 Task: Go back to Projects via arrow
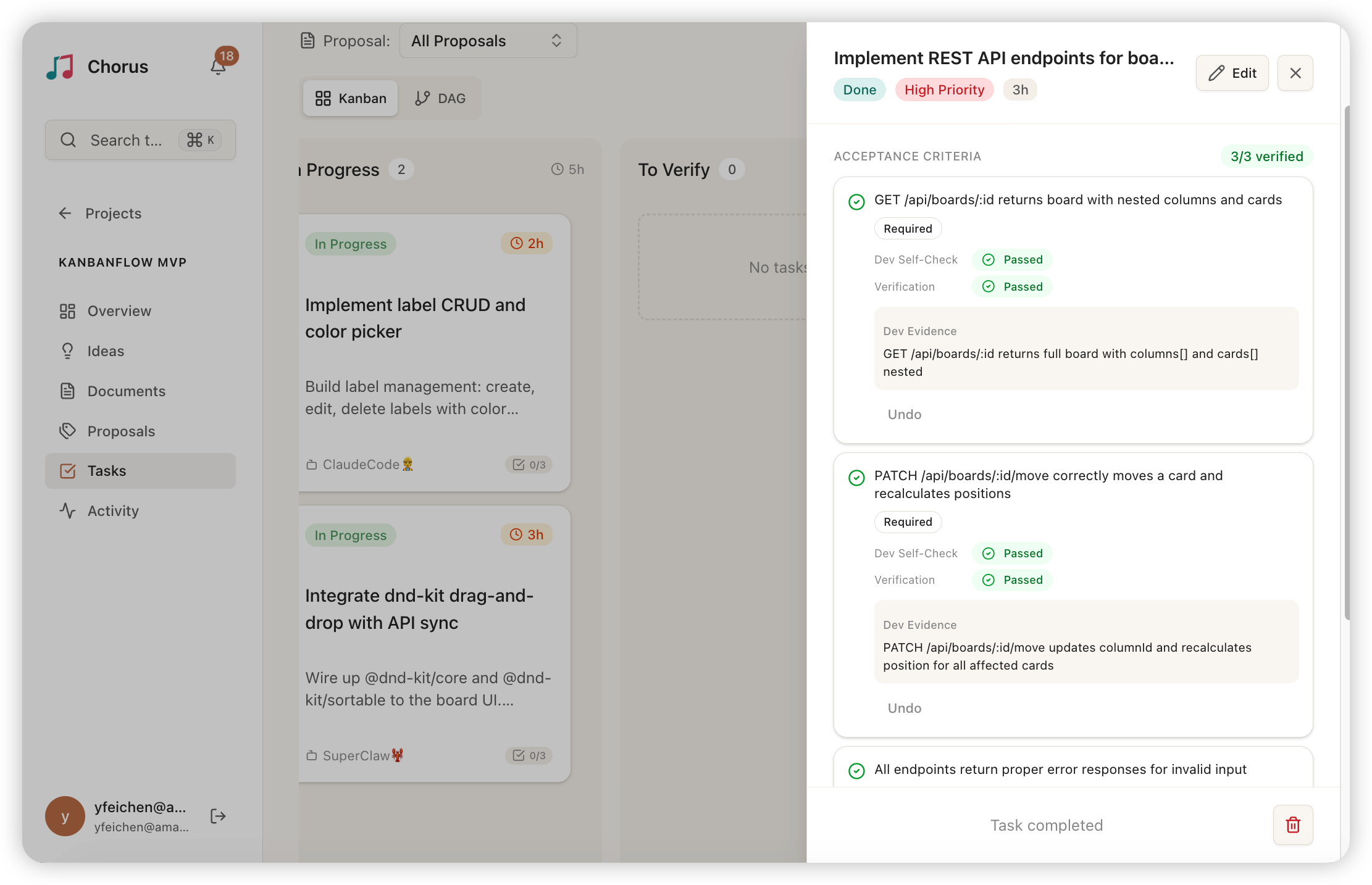click(x=65, y=213)
